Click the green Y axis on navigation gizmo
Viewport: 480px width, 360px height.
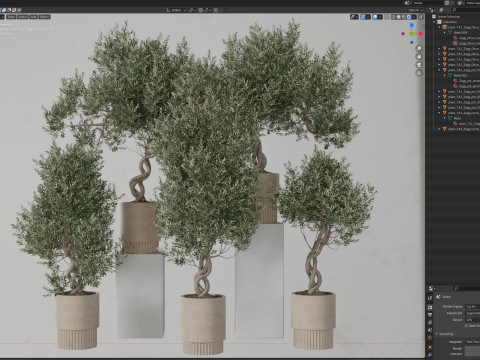(x=412, y=34)
